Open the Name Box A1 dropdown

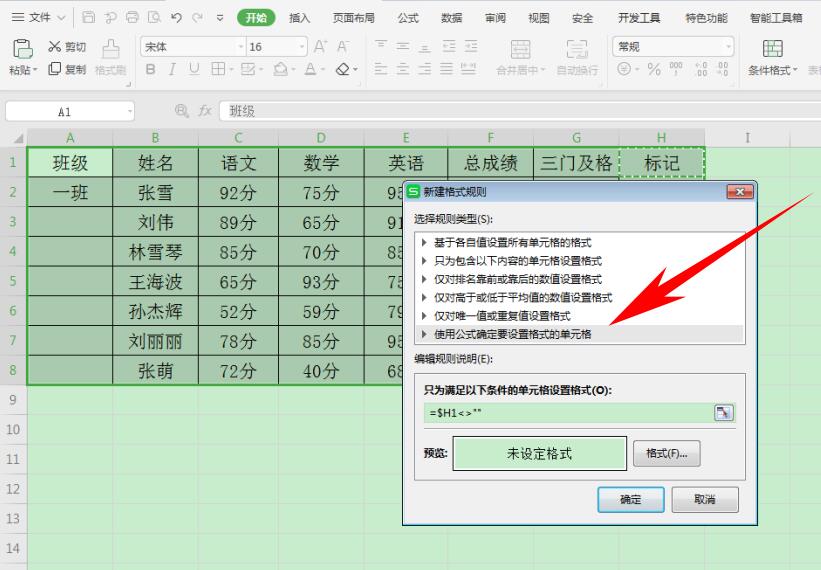tap(129, 111)
